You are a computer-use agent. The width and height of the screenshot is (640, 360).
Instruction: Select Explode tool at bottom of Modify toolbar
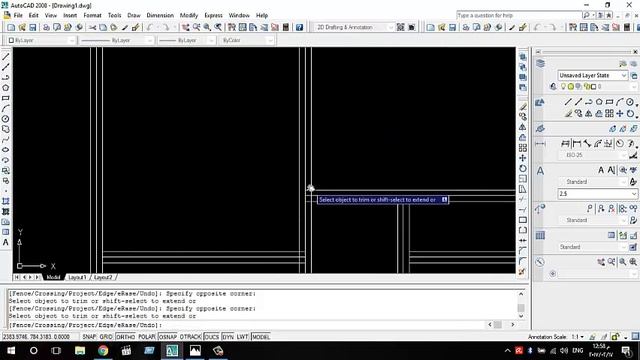[x=523, y=271]
